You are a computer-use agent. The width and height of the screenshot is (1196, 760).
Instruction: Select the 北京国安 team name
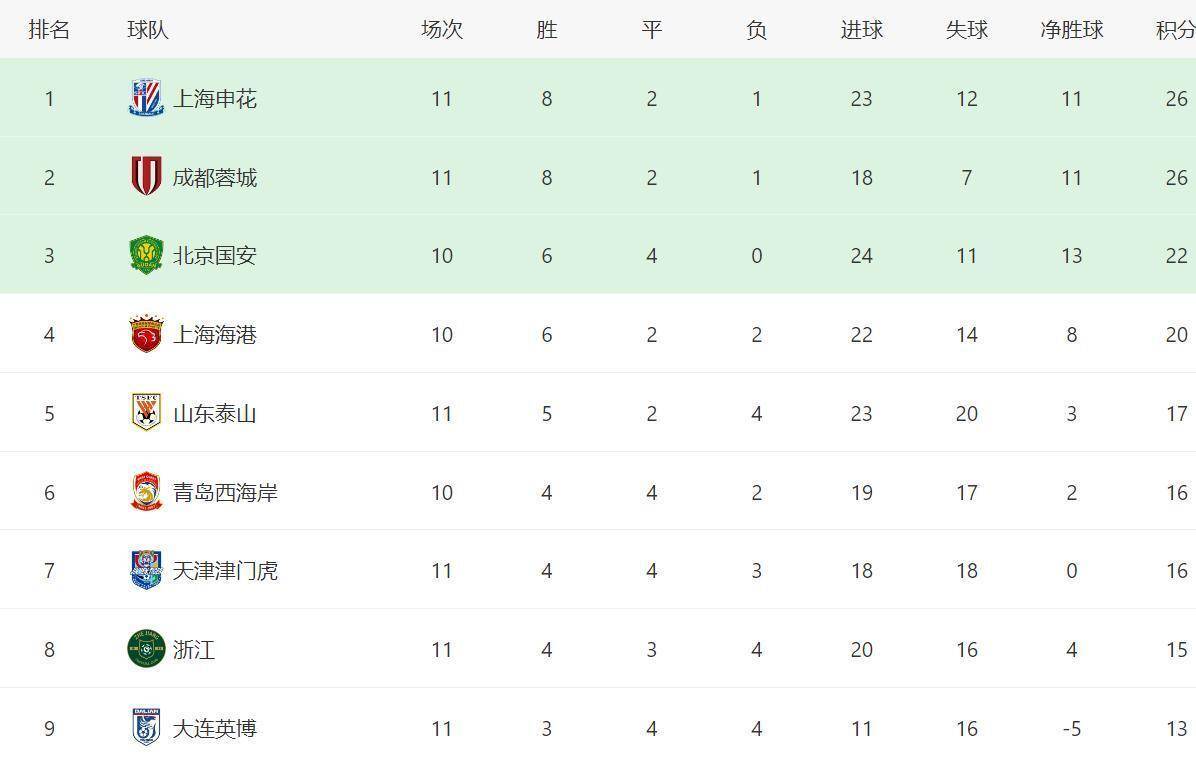(x=214, y=256)
